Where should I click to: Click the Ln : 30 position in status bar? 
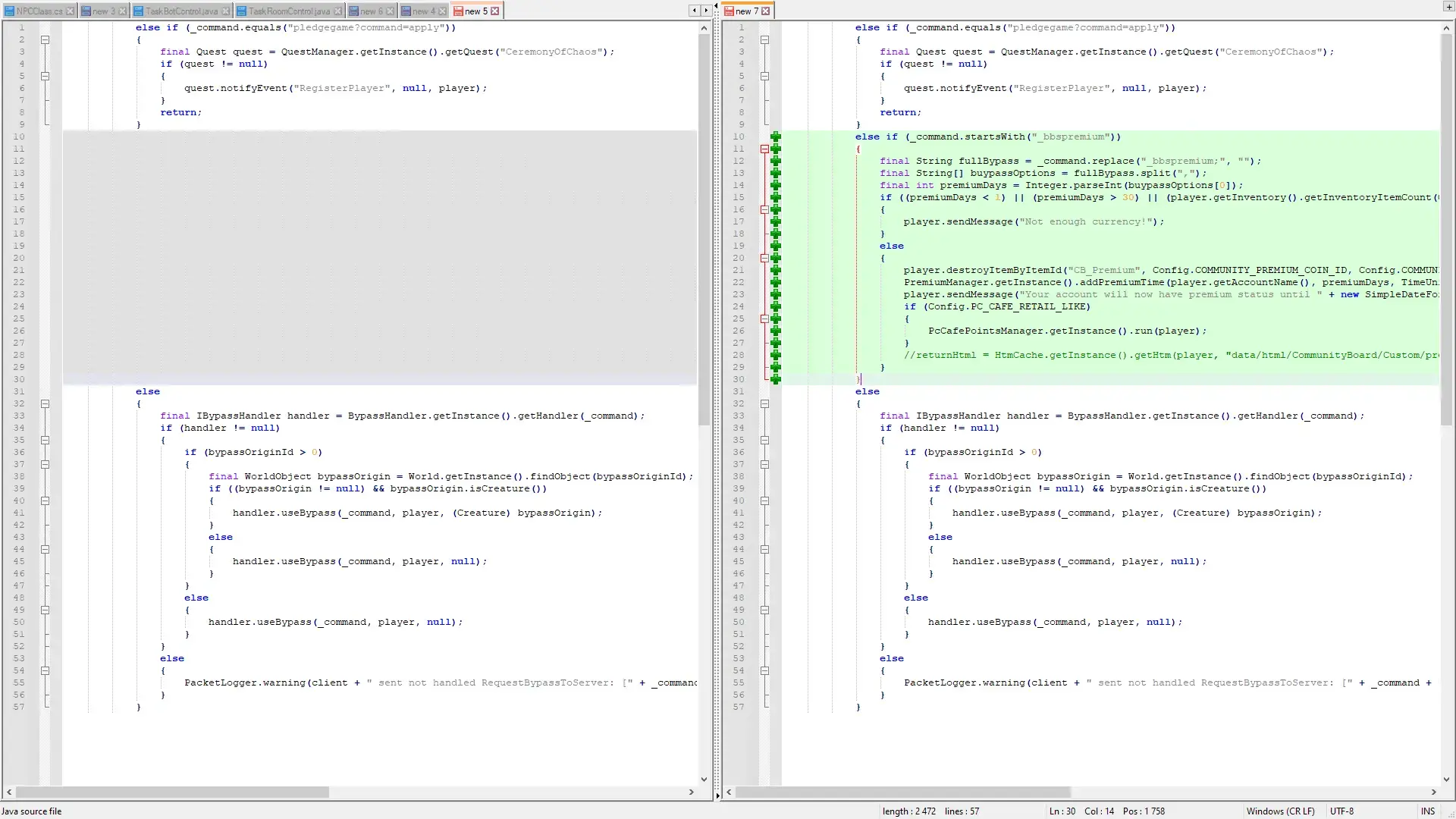click(1062, 811)
